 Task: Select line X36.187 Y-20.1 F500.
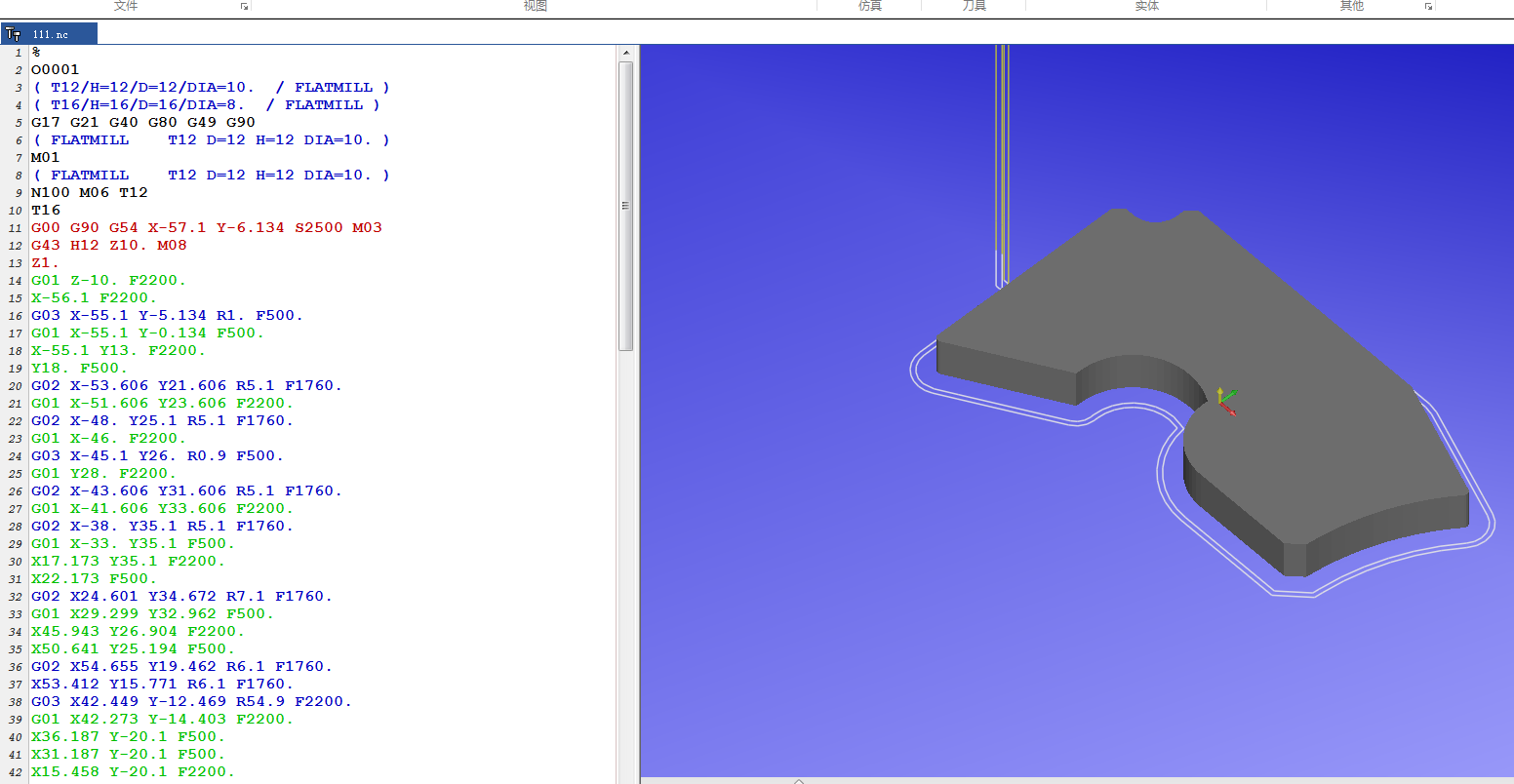point(129,737)
